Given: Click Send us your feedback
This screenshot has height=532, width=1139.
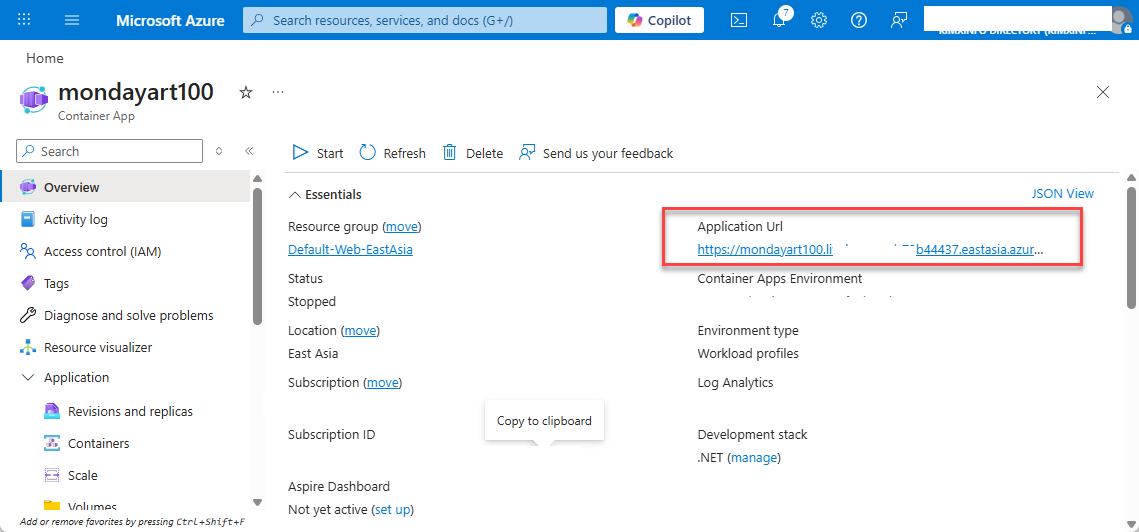Looking at the screenshot, I should click(596, 153).
